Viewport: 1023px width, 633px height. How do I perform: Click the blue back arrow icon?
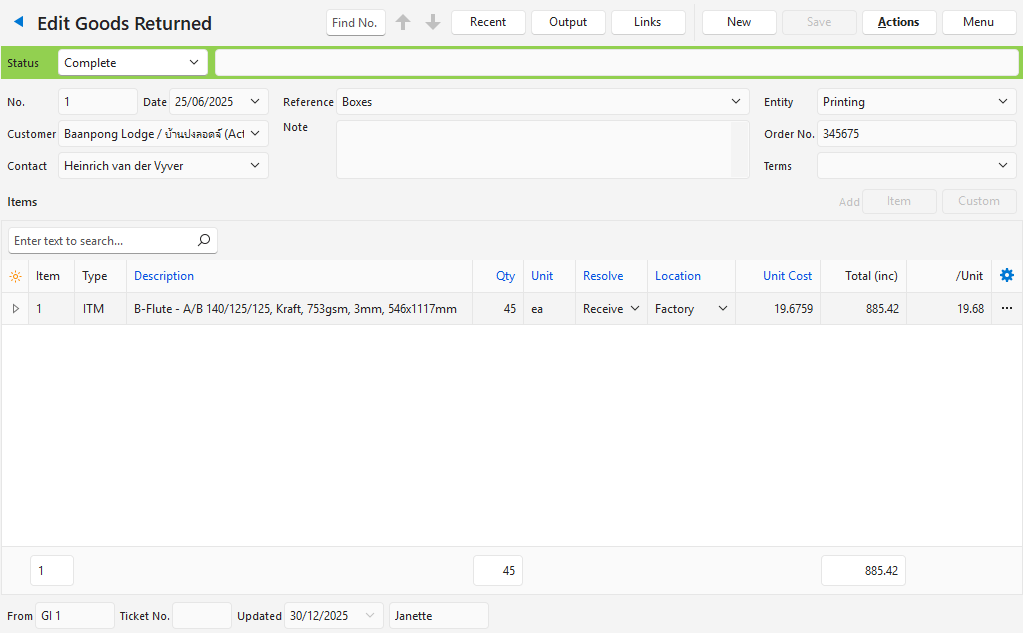pyautogui.click(x=18, y=22)
